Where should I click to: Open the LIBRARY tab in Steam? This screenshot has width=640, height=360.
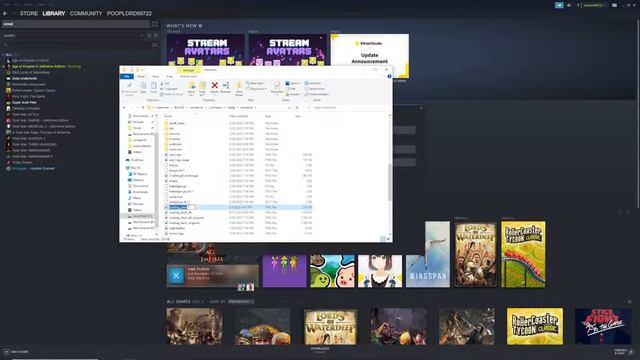point(54,13)
